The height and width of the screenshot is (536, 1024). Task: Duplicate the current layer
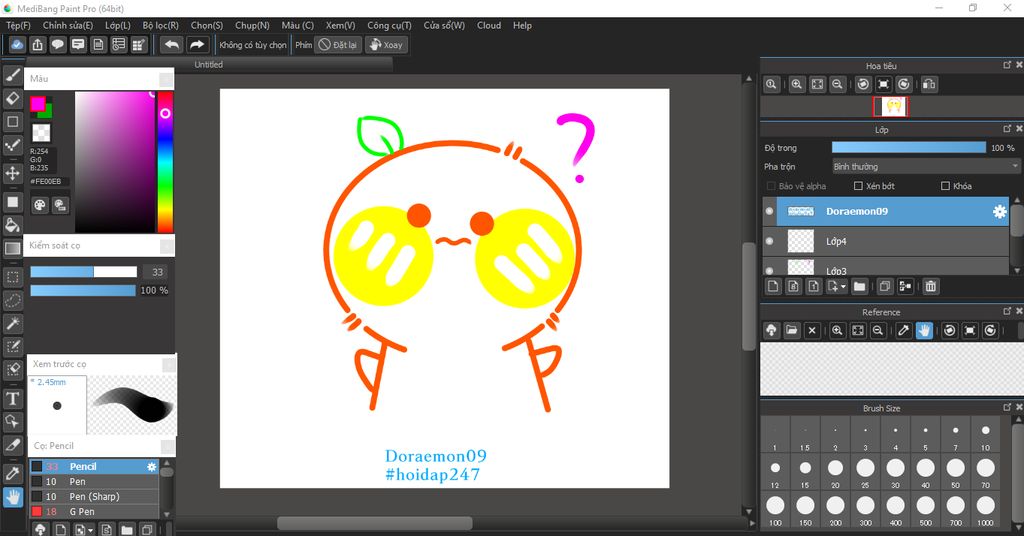[x=885, y=286]
